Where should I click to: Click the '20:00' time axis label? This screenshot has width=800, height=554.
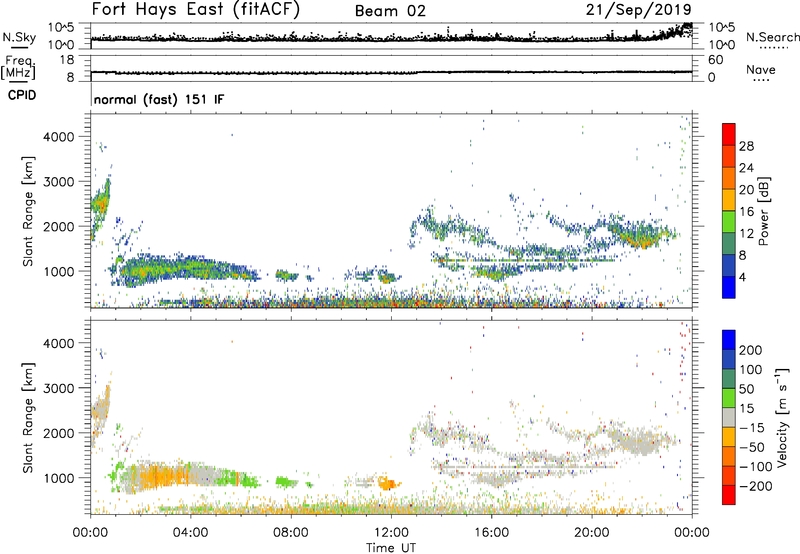click(x=591, y=533)
